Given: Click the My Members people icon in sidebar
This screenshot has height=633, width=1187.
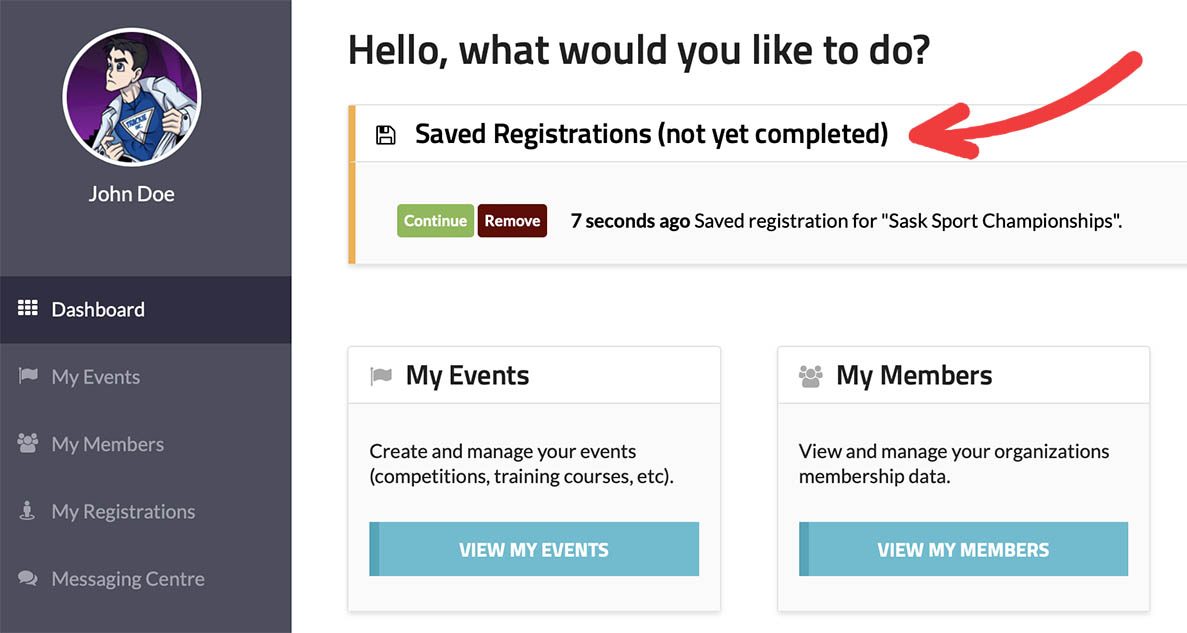Looking at the screenshot, I should coord(28,443).
